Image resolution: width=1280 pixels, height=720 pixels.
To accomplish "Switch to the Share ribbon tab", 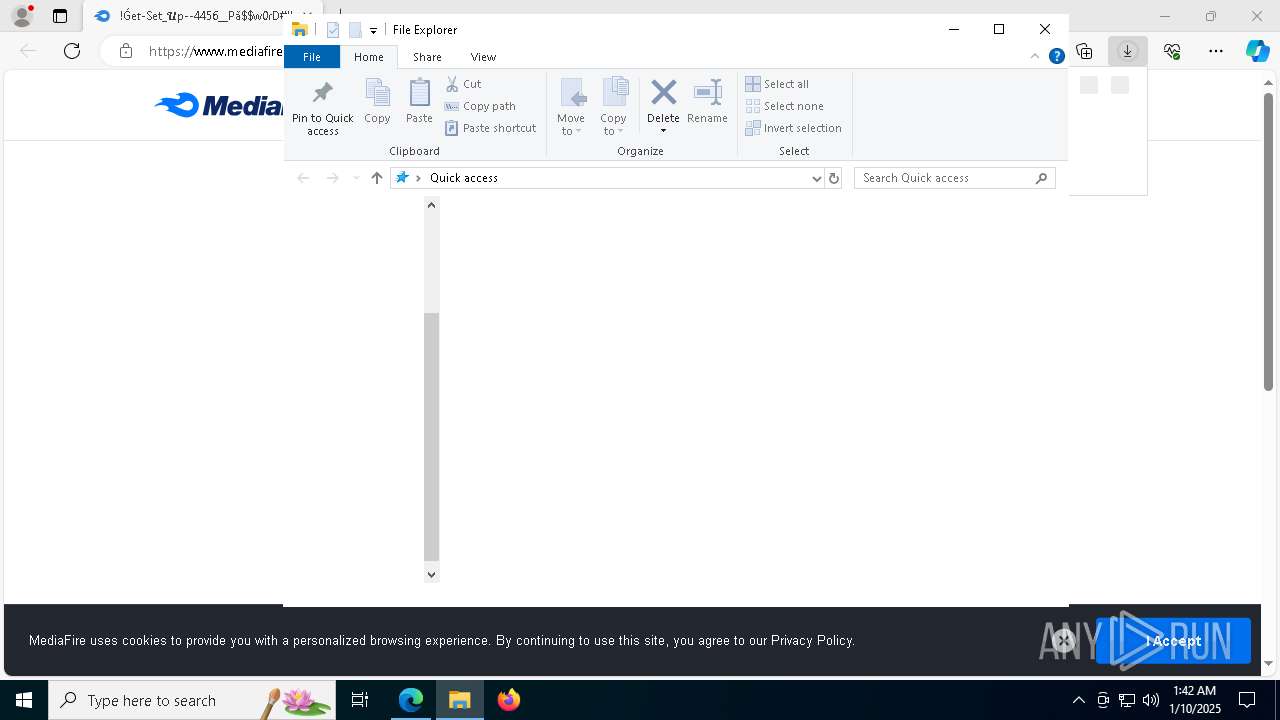I will tap(427, 57).
